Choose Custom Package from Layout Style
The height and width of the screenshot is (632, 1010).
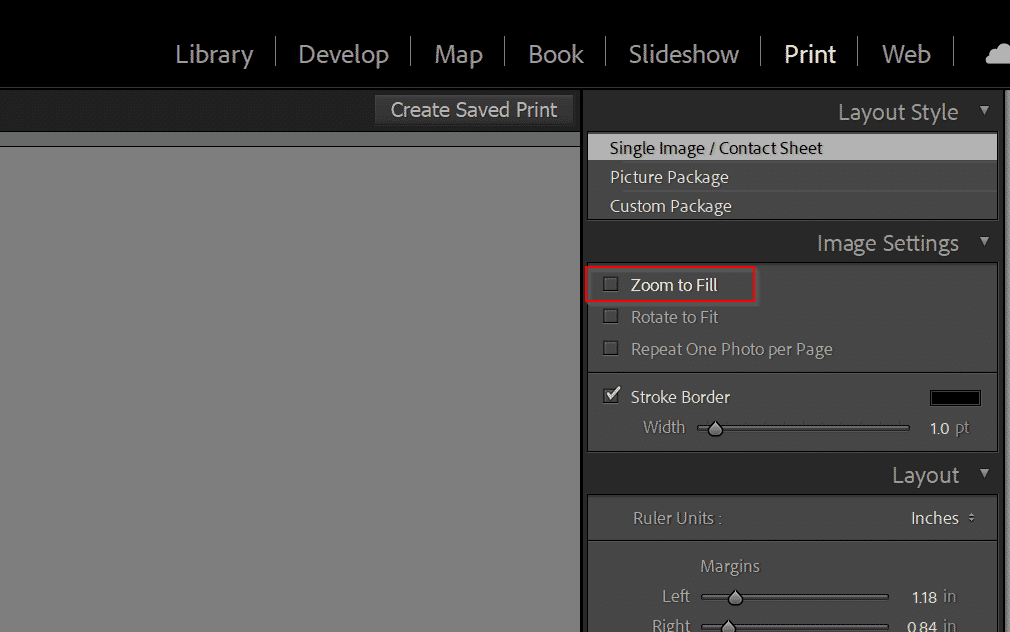pyautogui.click(x=670, y=205)
